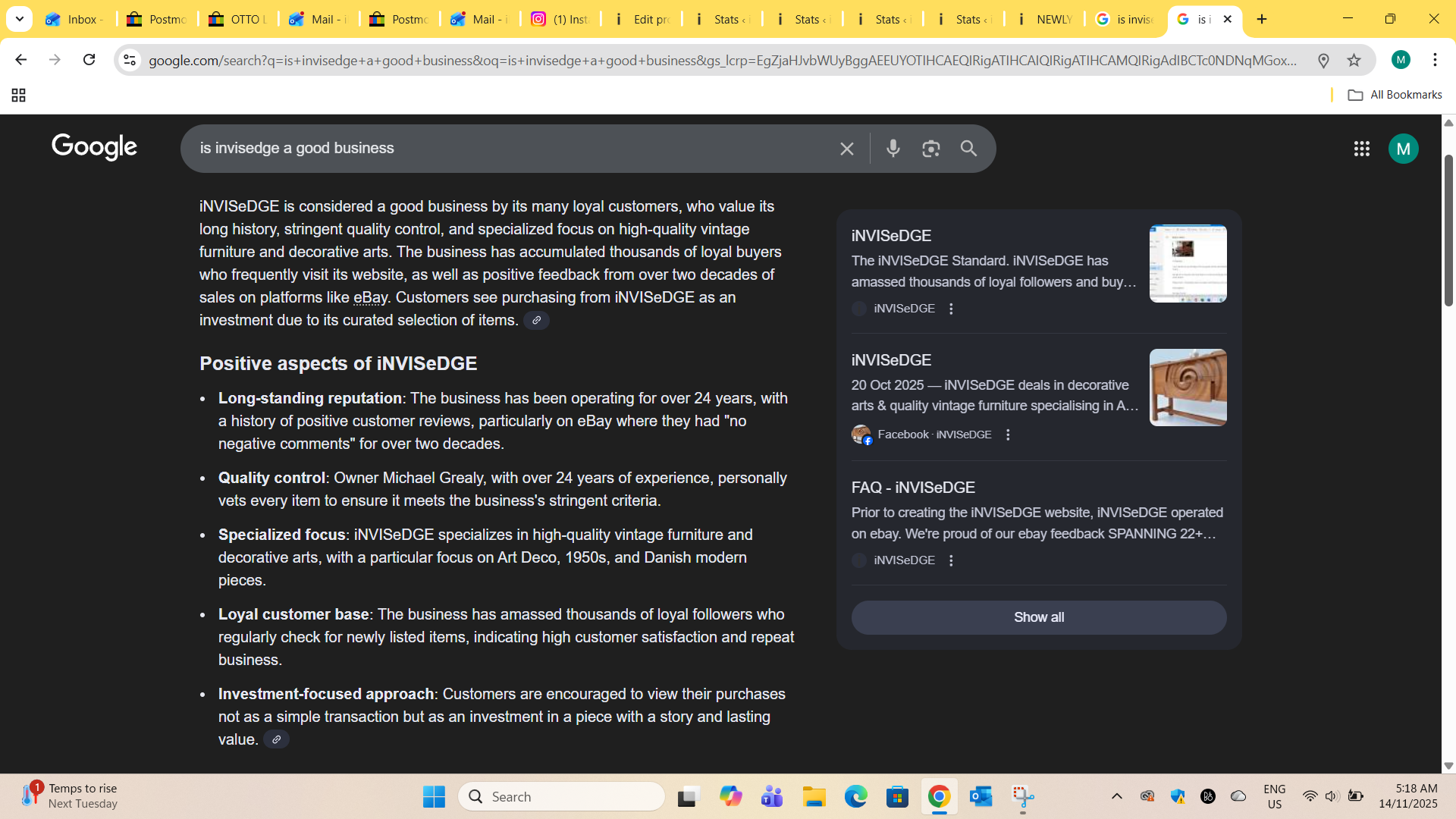Click the source link chip after overview paragraph

(x=536, y=321)
